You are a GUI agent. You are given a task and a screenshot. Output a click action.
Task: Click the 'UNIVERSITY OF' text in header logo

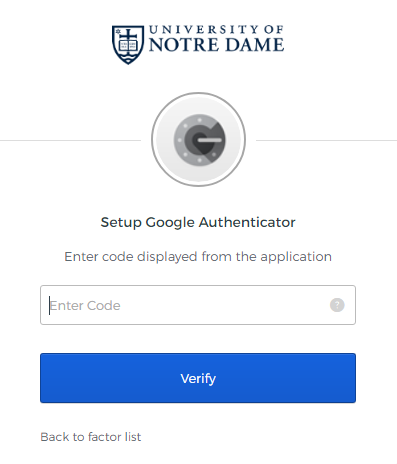pyautogui.click(x=216, y=30)
